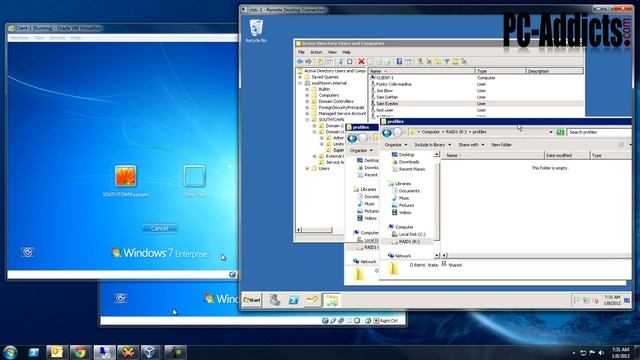The width and height of the screenshot is (640, 360).
Task: Open the address bar history dropdown arrow
Action: pyautogui.click(x=551, y=132)
